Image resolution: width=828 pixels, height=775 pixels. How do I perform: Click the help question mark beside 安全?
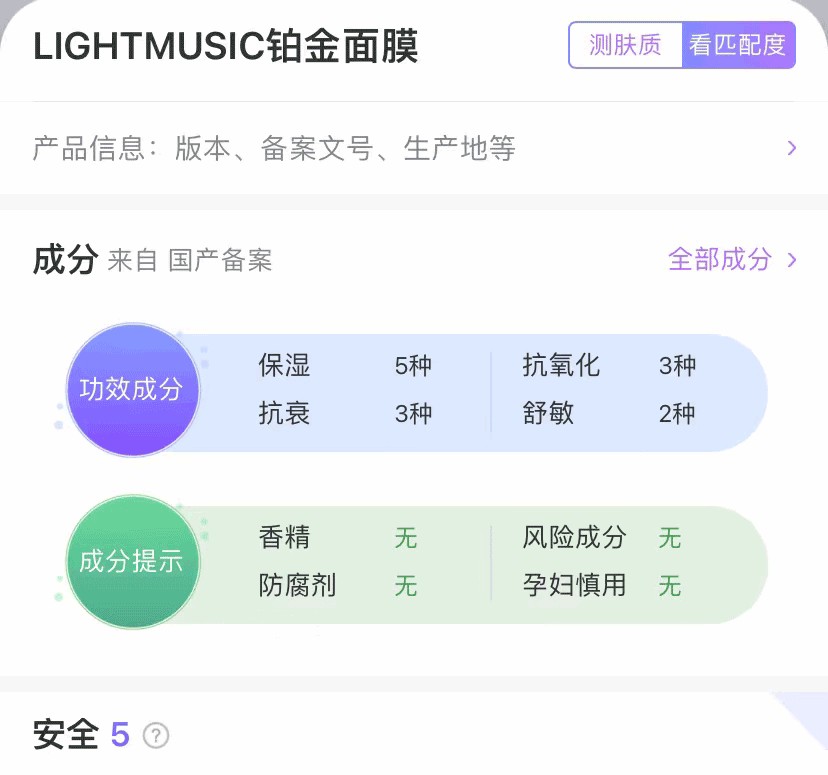[156, 736]
